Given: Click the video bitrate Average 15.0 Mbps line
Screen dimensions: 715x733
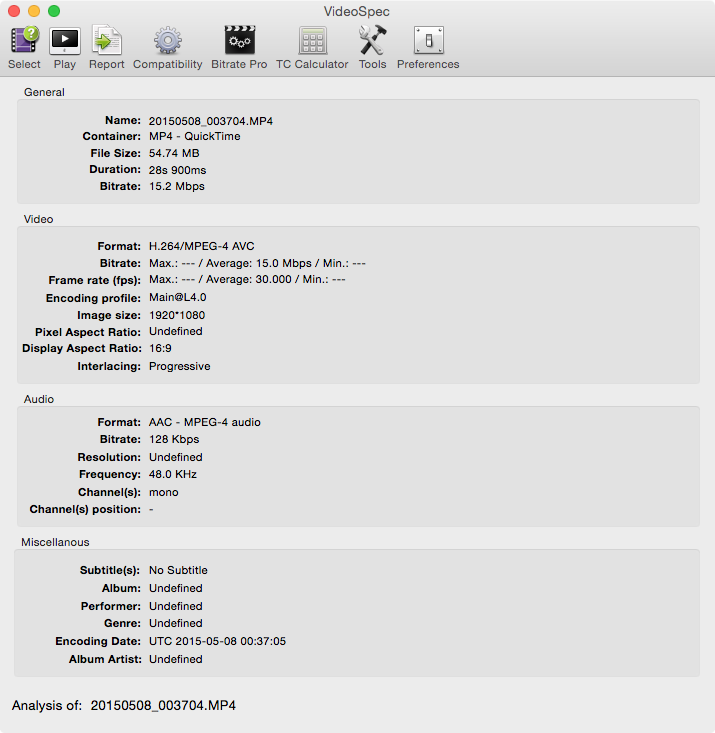Looking at the screenshot, I should [257, 263].
